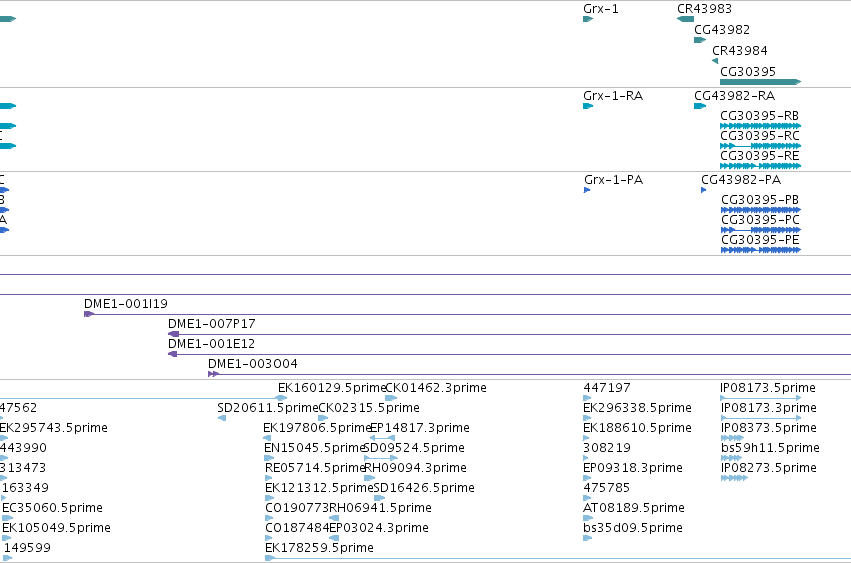This screenshot has height=563, width=851.
Task: Select EST EC35060.5prime
Action: [7, 518]
